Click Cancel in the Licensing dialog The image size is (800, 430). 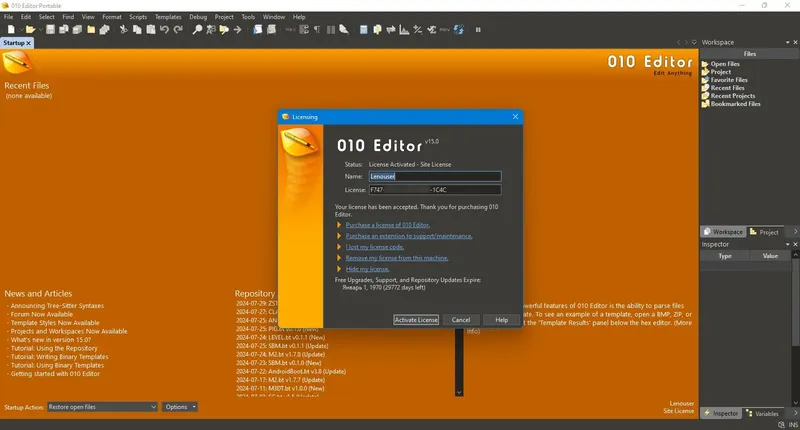tap(461, 320)
